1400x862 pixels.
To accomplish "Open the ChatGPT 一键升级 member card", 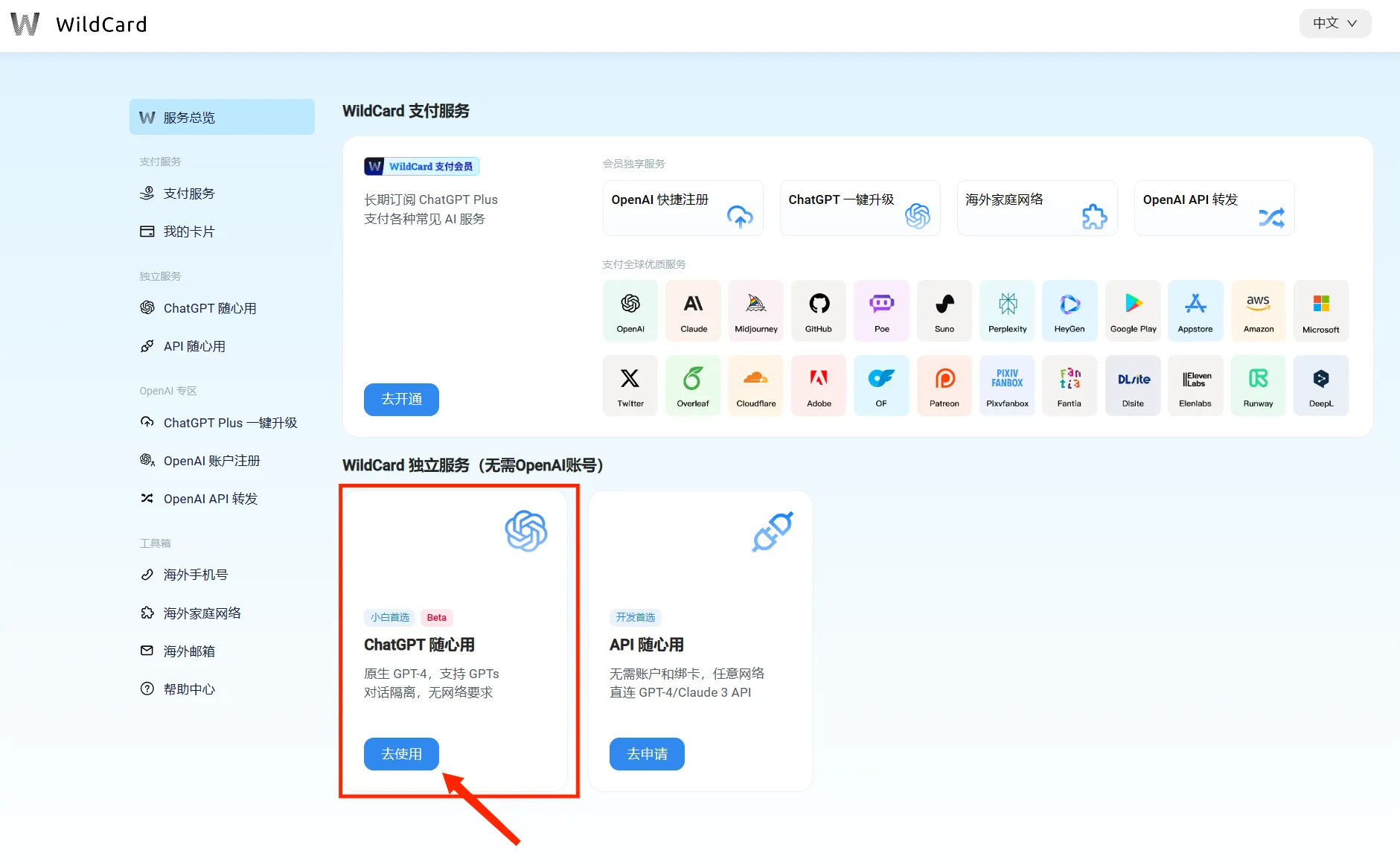I will [x=860, y=208].
